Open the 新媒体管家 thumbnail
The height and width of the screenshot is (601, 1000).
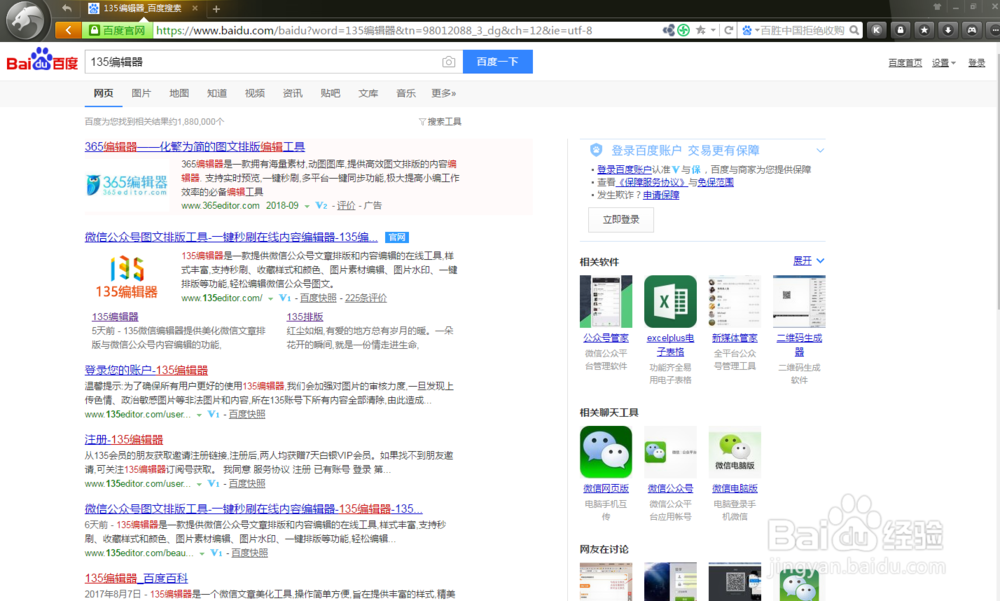[x=735, y=301]
